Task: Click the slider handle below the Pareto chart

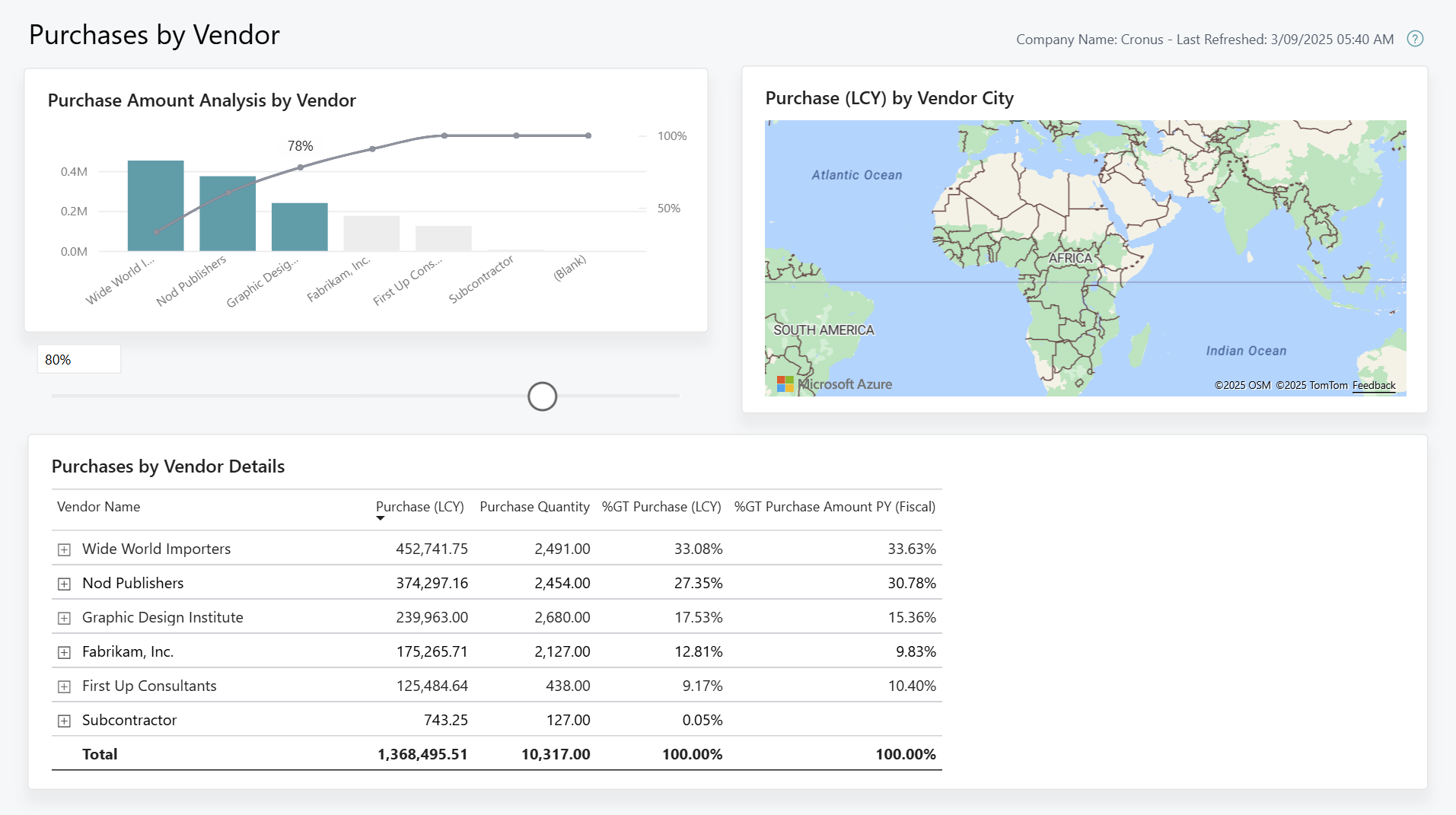Action: [x=541, y=396]
